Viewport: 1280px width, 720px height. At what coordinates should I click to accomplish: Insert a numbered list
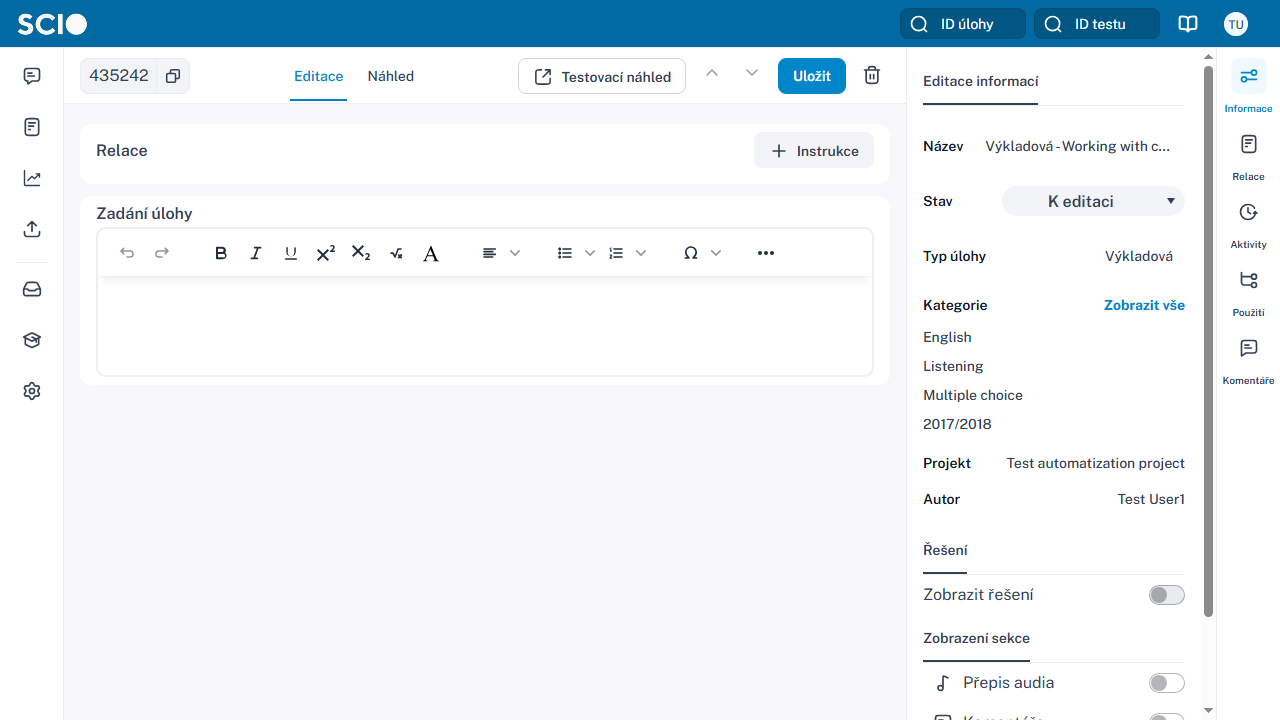click(616, 253)
